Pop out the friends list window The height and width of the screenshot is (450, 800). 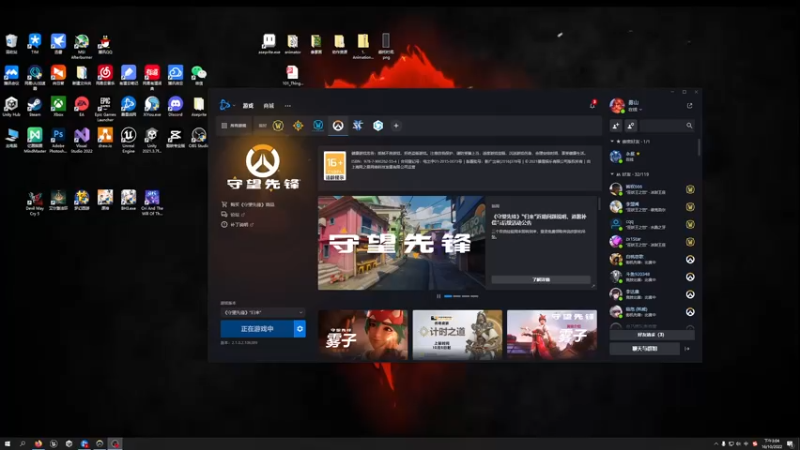tap(689, 106)
